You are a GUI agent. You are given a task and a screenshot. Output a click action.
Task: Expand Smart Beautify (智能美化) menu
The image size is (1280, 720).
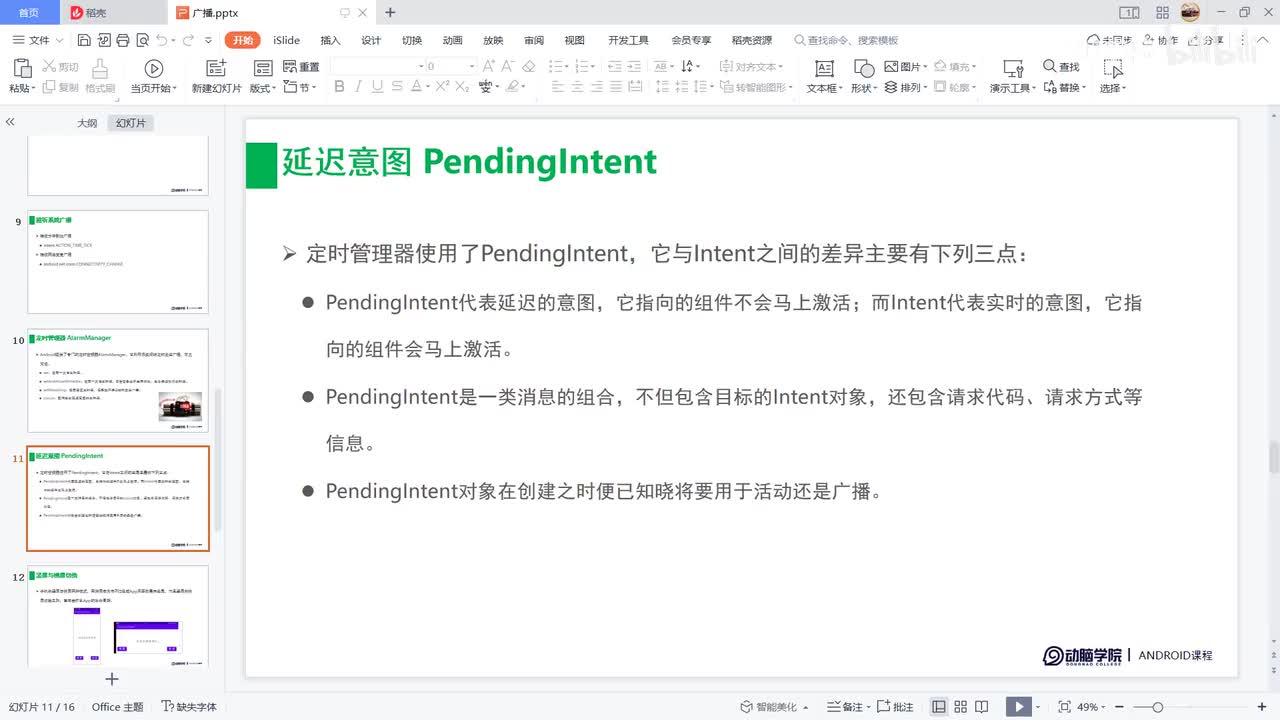click(x=775, y=707)
